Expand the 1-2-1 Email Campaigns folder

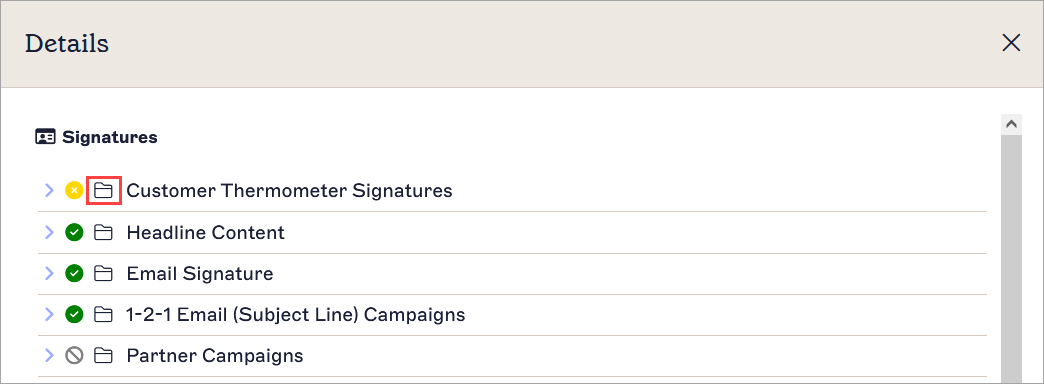point(49,314)
